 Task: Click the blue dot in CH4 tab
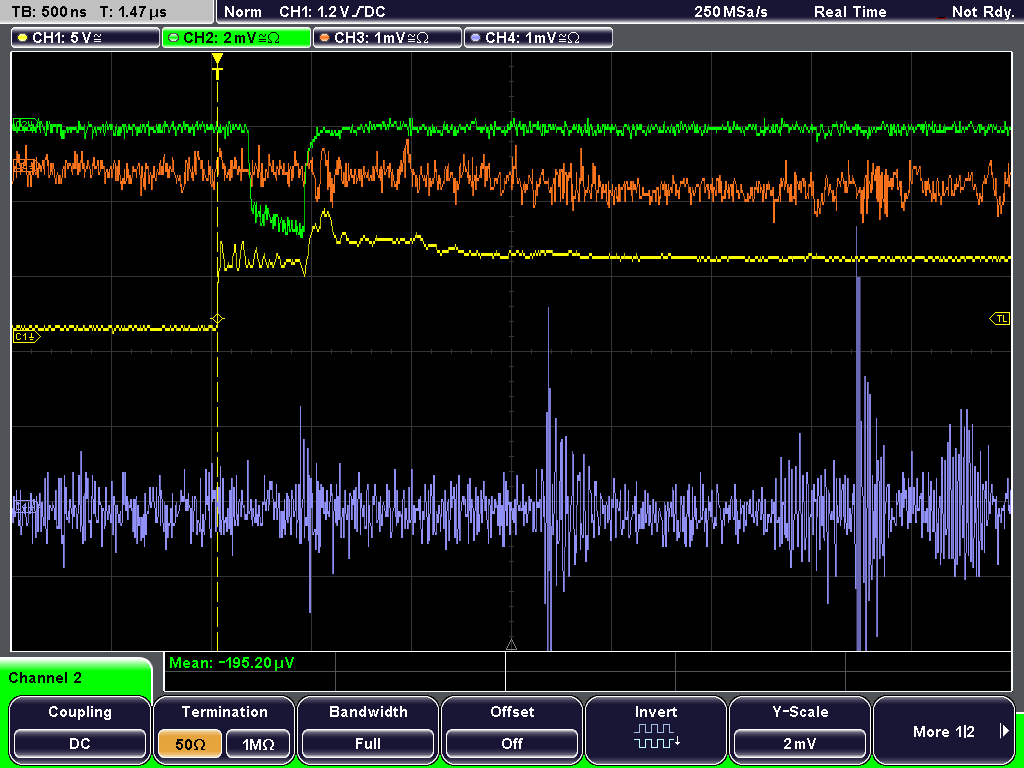475,38
